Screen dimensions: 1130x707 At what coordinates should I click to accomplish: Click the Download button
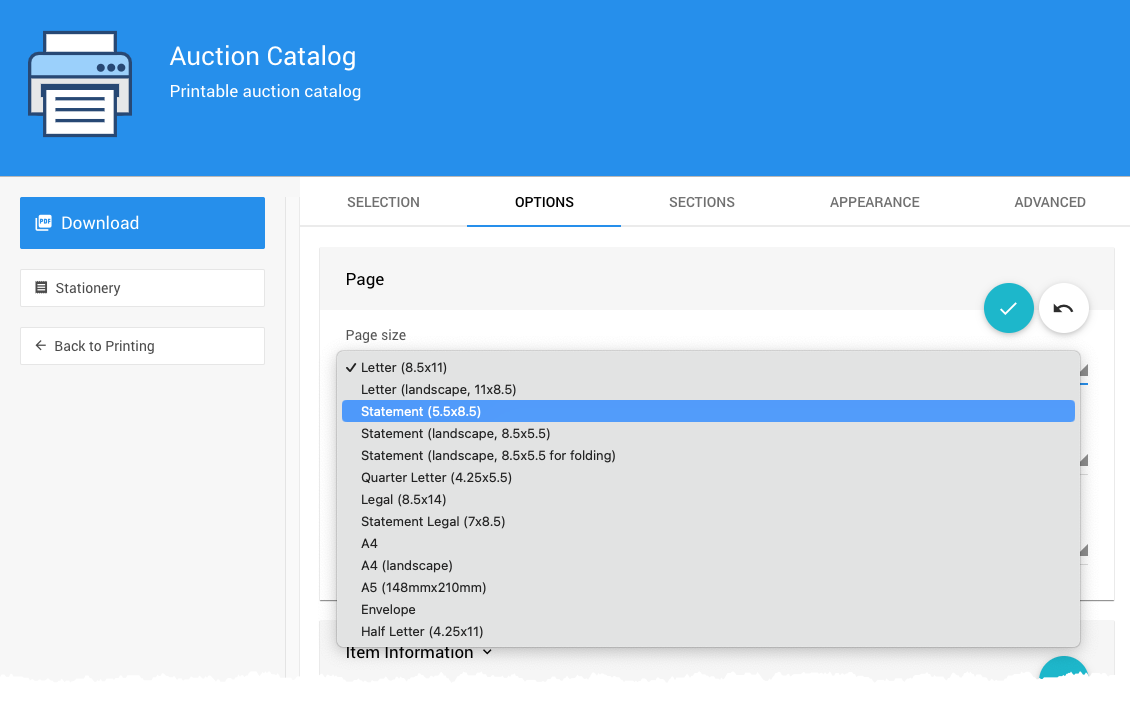click(x=142, y=223)
